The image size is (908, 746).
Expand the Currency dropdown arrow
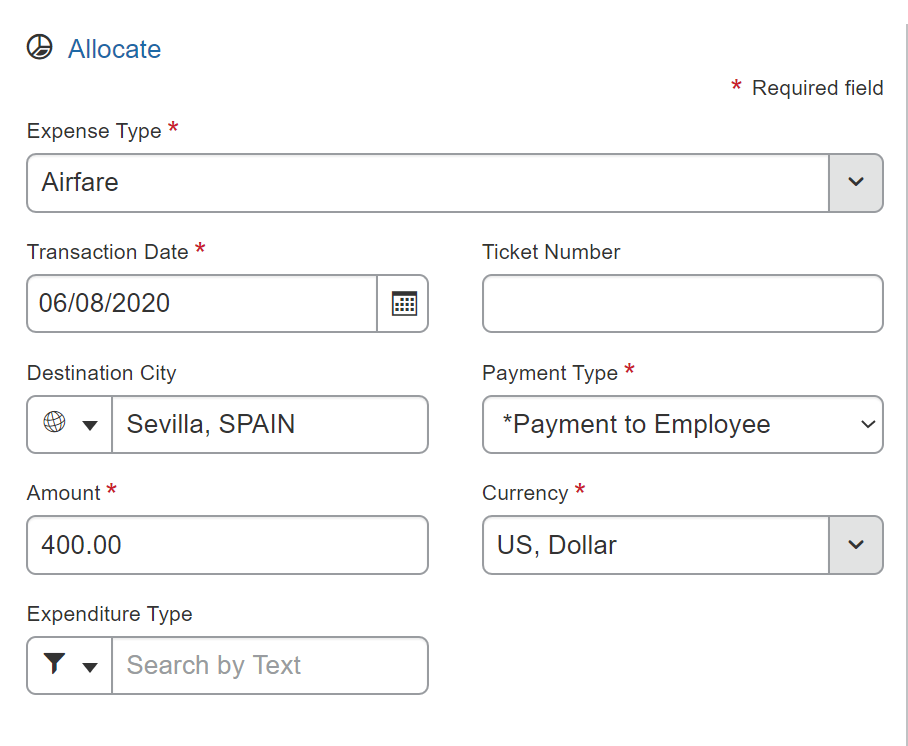click(x=855, y=545)
